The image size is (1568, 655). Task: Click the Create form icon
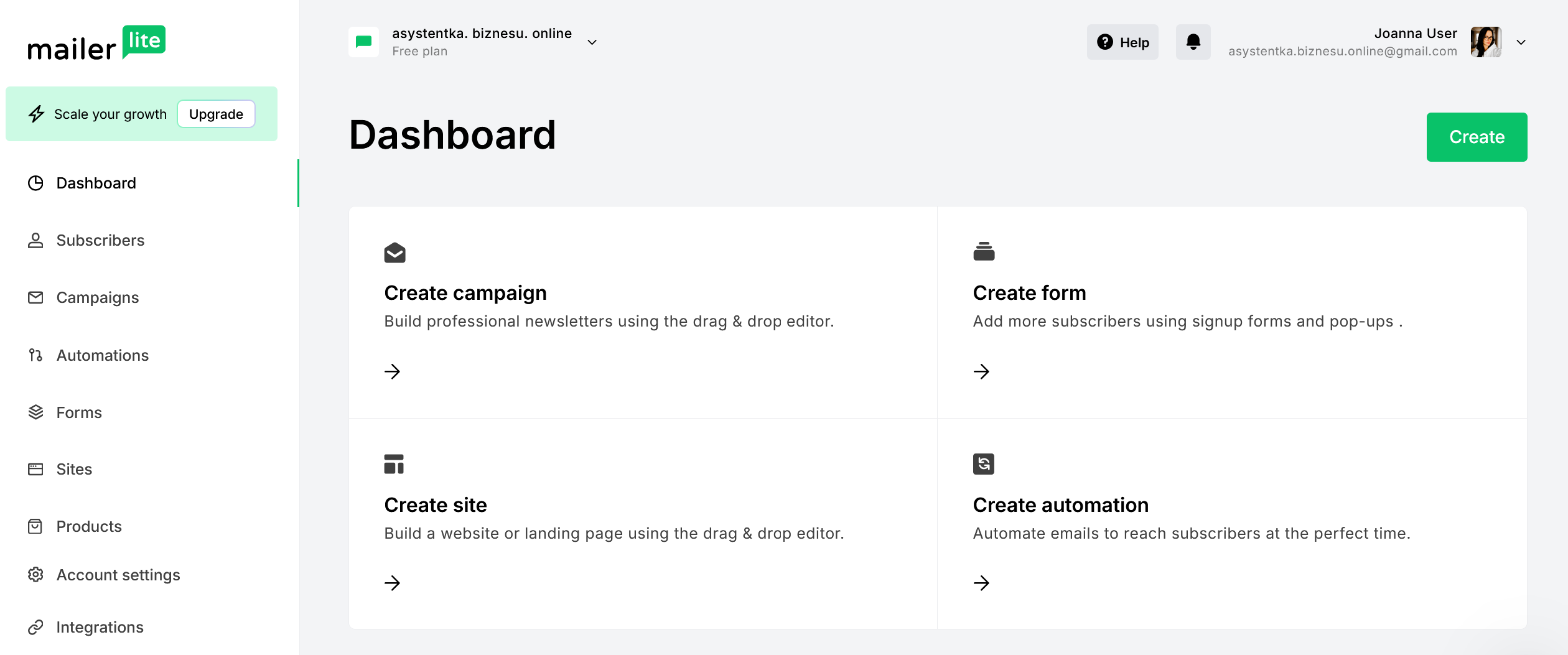click(x=983, y=253)
